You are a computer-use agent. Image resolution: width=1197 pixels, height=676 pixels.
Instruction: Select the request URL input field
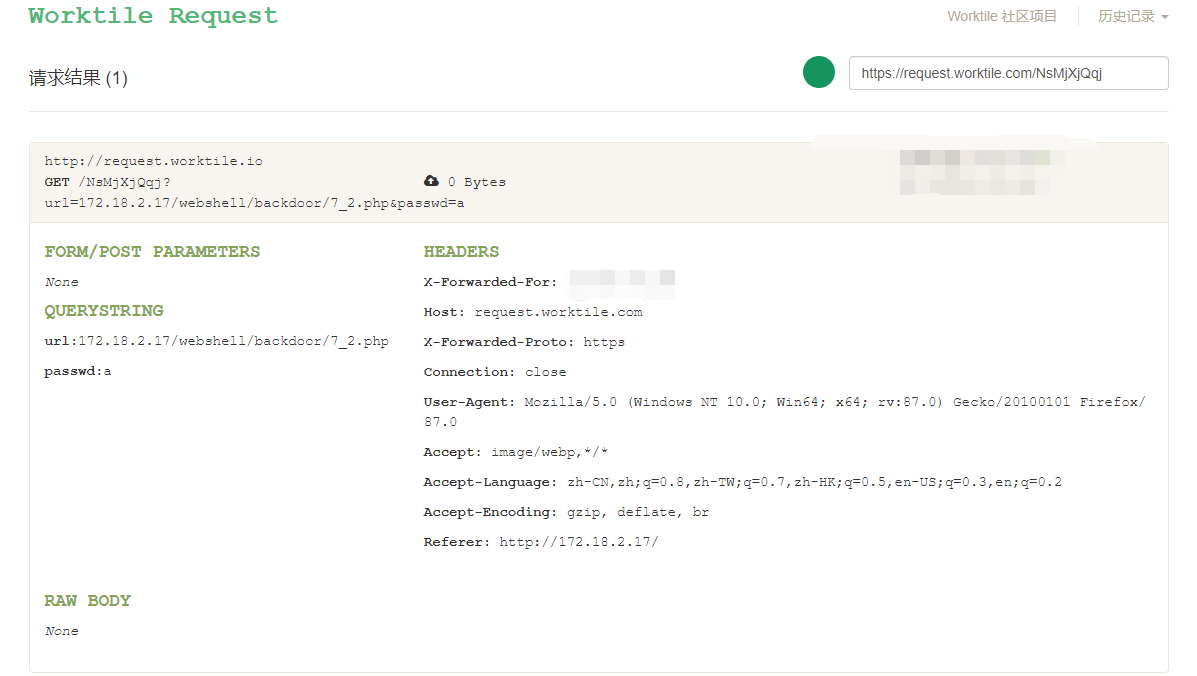click(1008, 73)
